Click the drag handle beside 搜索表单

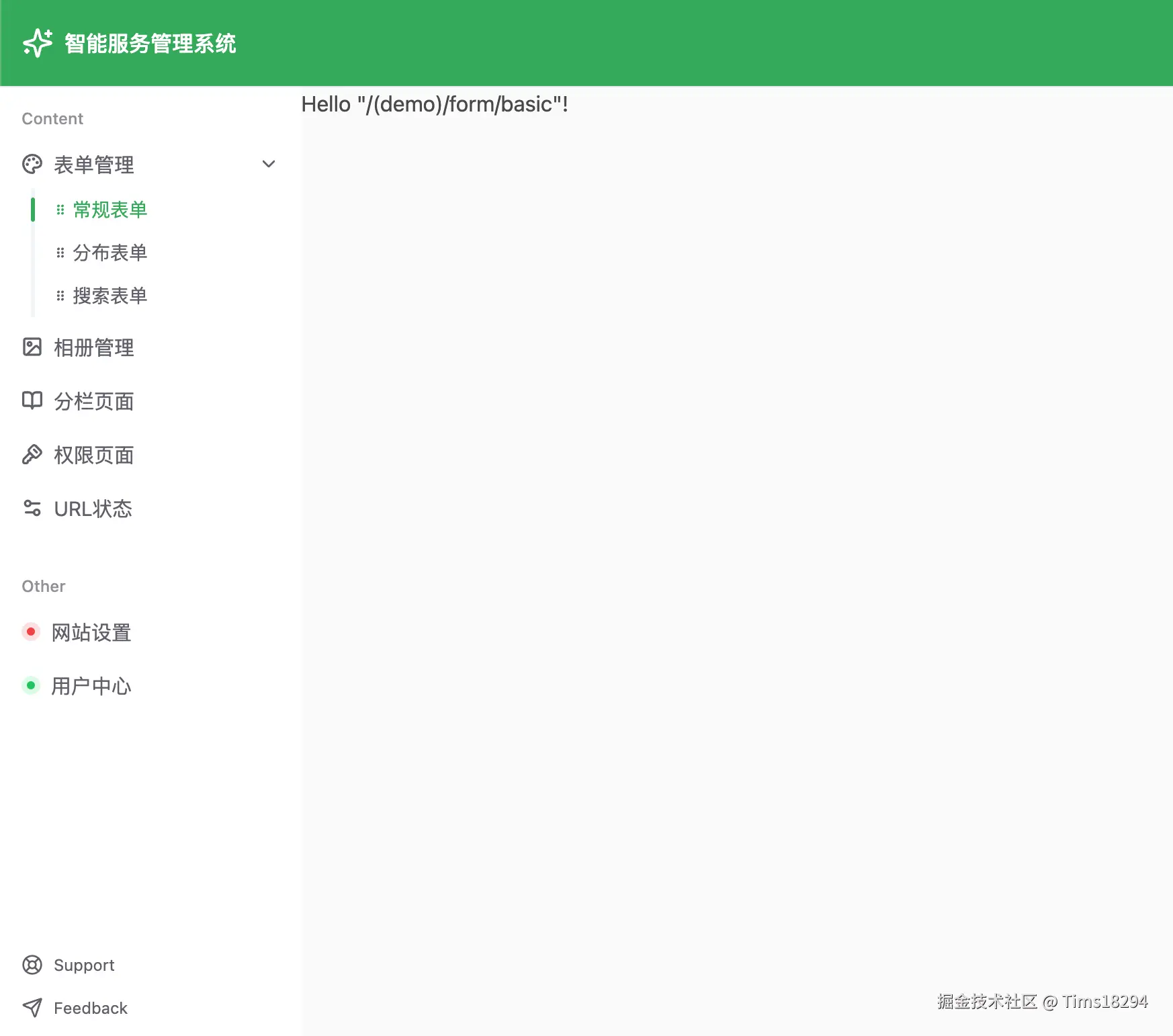60,296
